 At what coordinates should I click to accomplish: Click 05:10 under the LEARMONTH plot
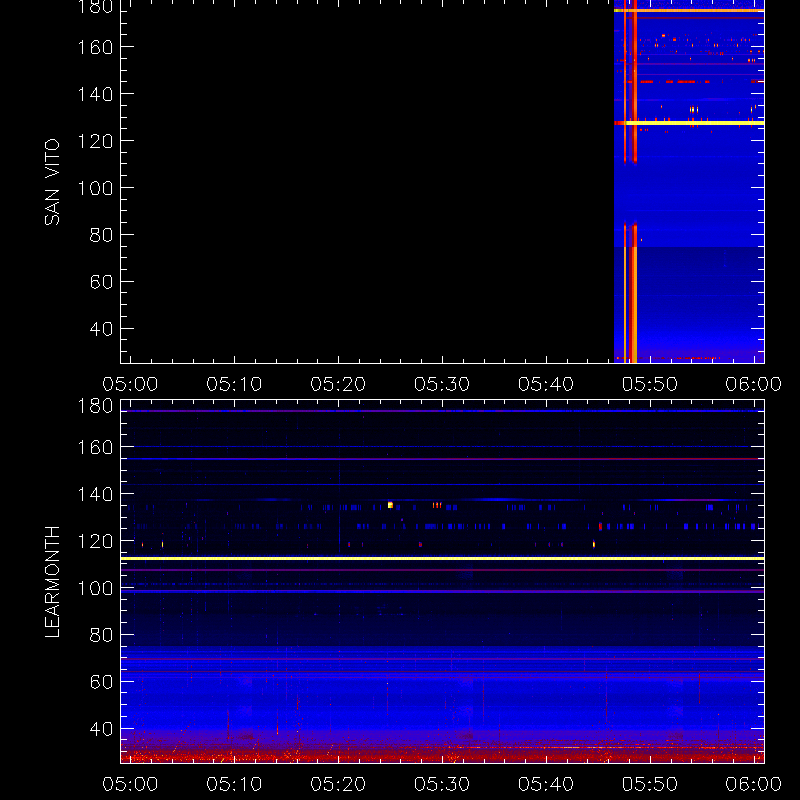[x=234, y=784]
